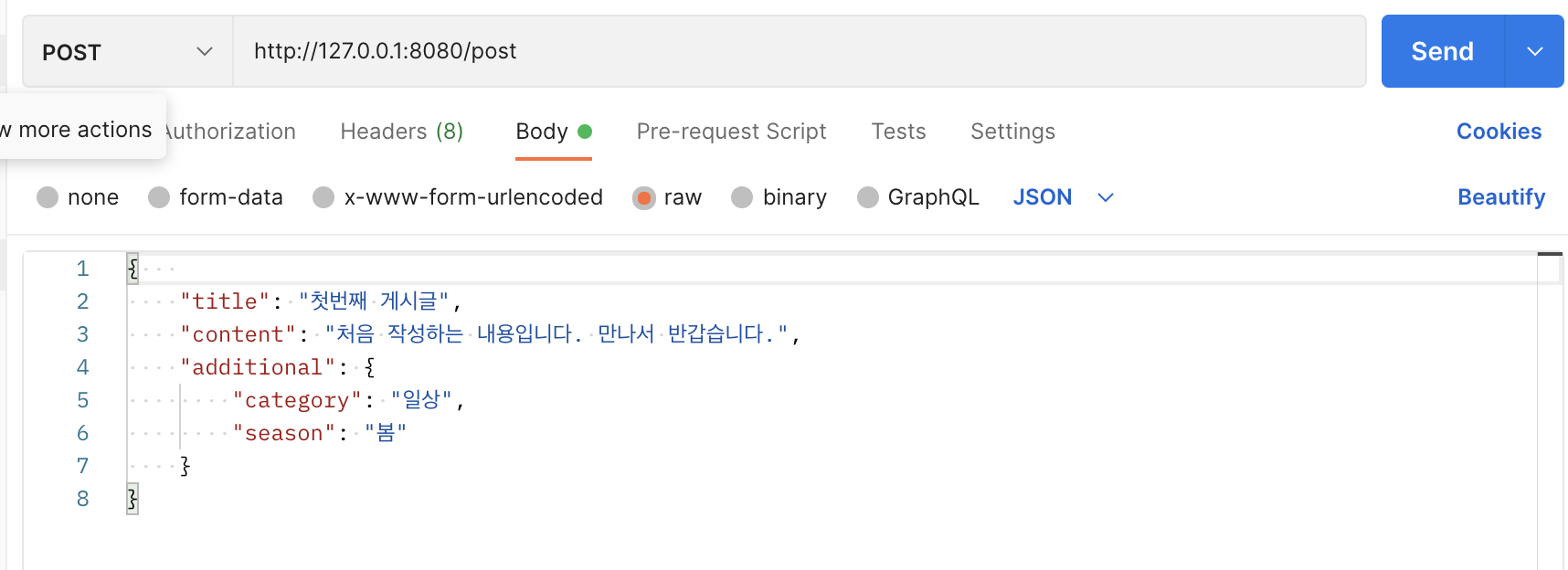Screen dimensions: 1568x570
Task: Select the raw body radio button
Action: point(644,197)
